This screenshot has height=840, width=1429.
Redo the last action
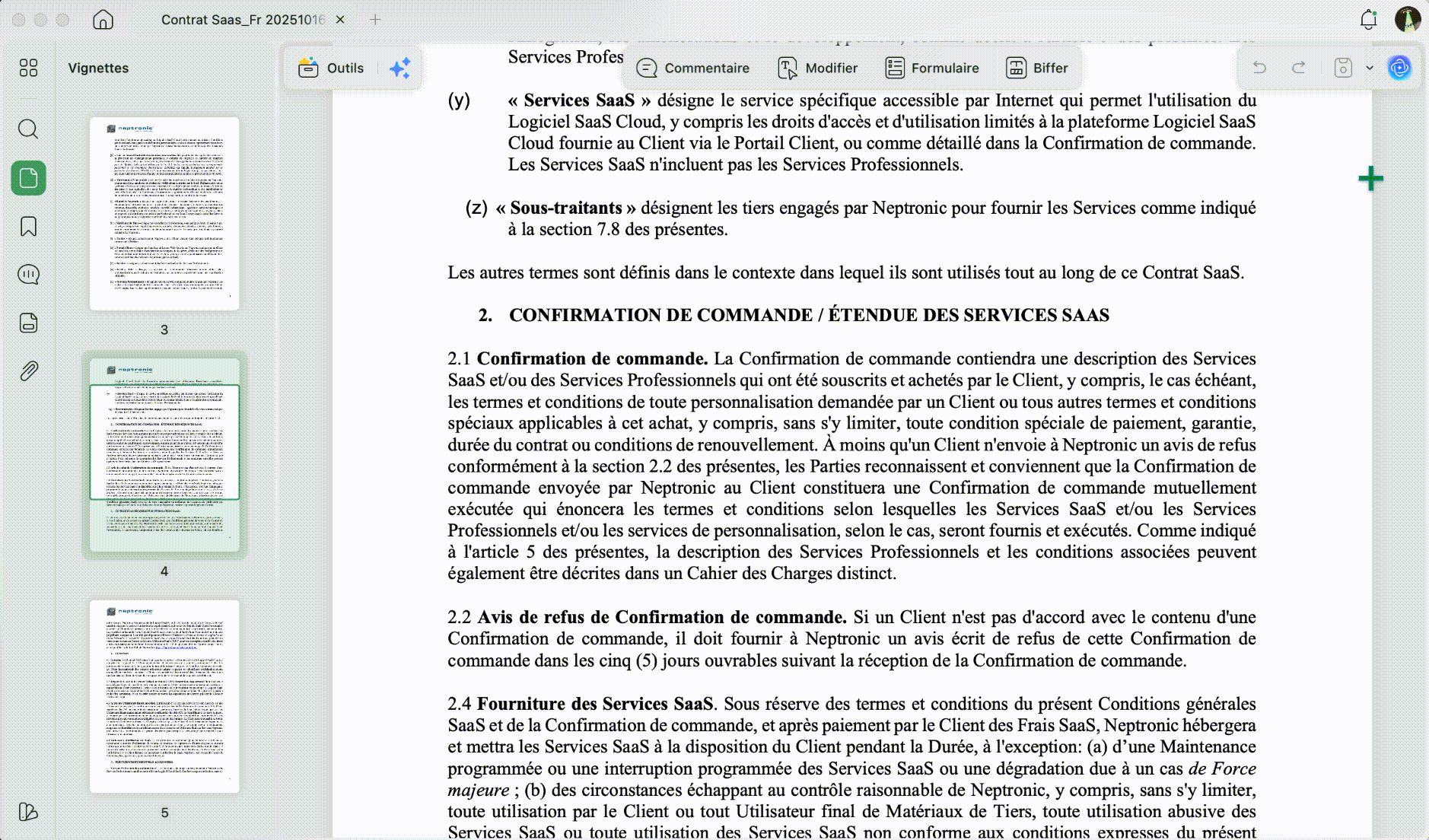(x=1299, y=68)
